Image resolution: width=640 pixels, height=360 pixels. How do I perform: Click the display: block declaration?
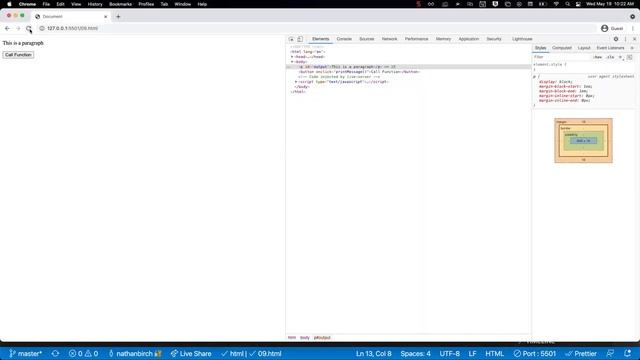556,82
